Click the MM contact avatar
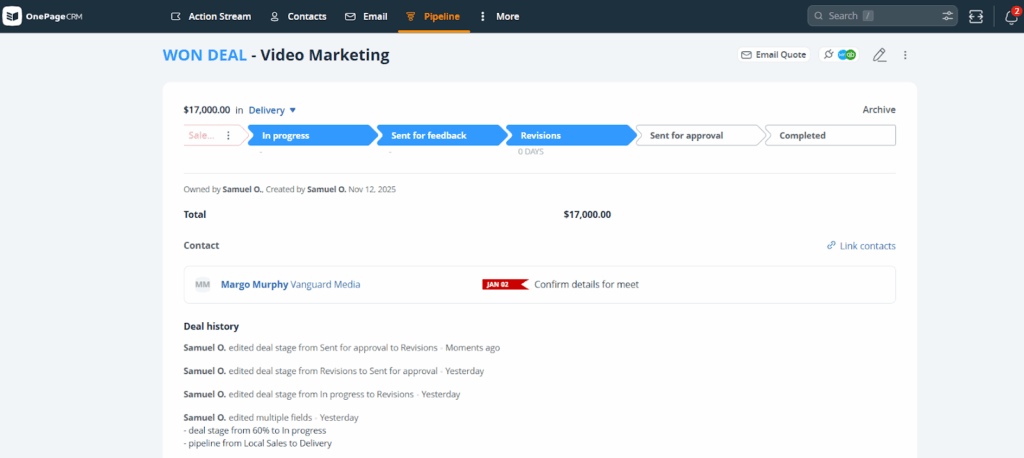Image resolution: width=1024 pixels, height=458 pixels. click(x=203, y=284)
